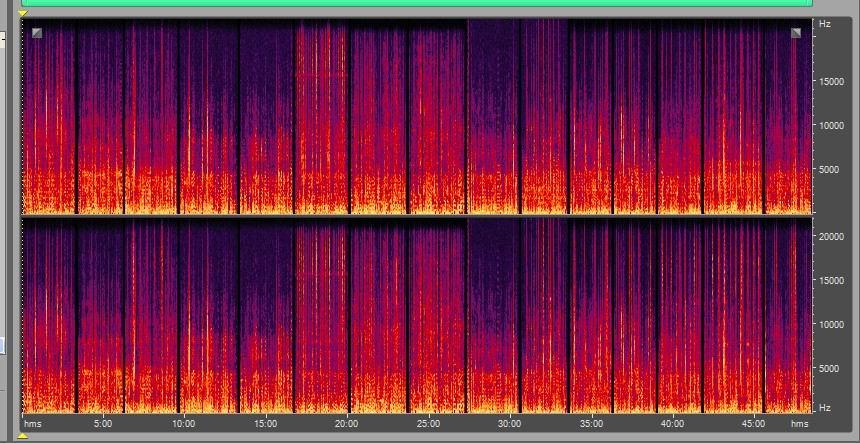
Task: Click the 25:00 mark on the time ruler
Action: point(428,424)
